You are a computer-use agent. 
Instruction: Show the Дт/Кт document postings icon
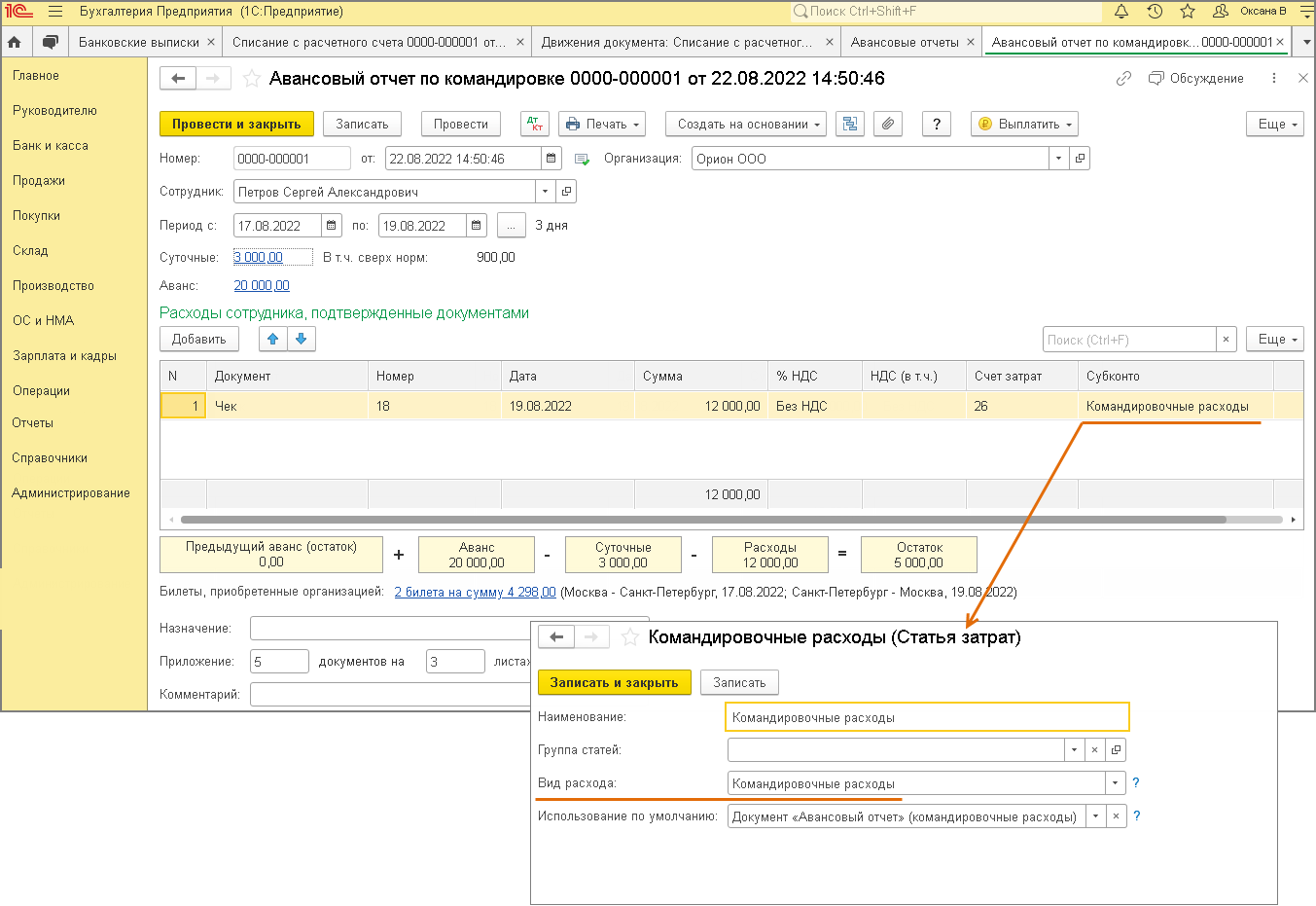pos(535,124)
